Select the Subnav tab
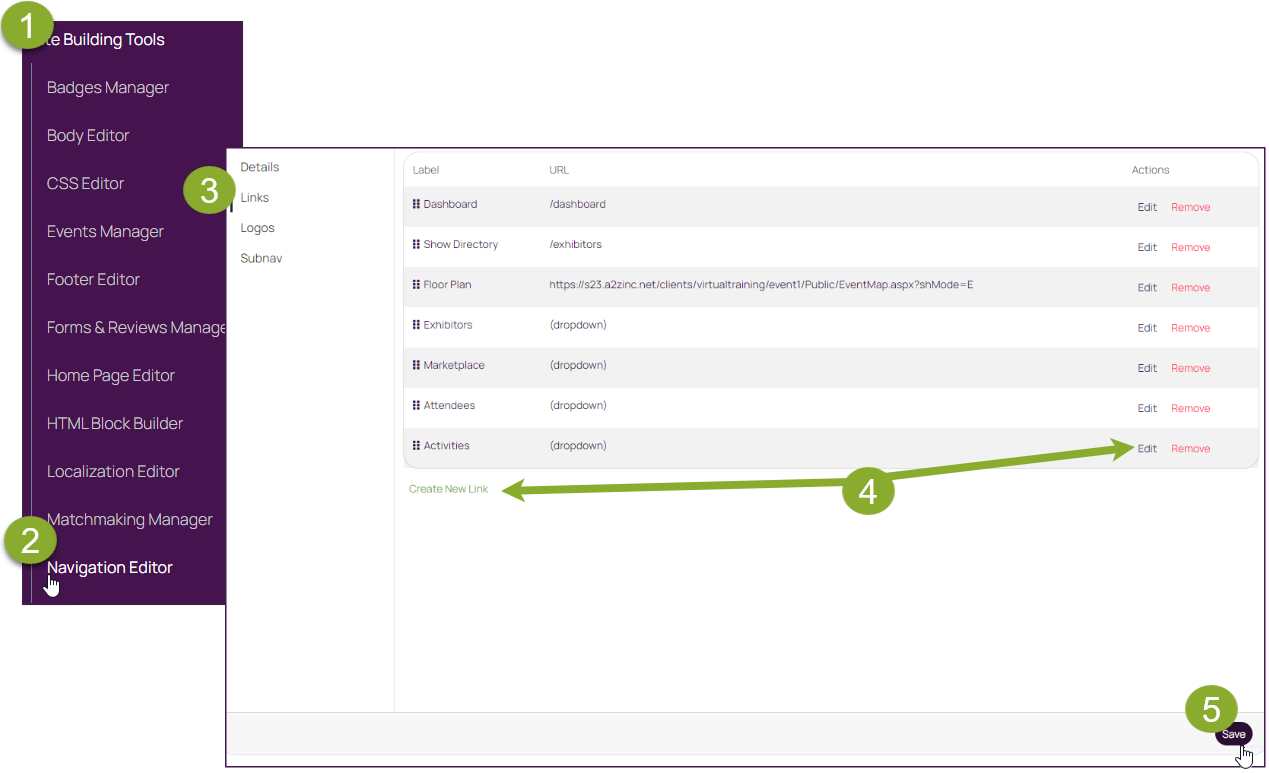 point(261,258)
